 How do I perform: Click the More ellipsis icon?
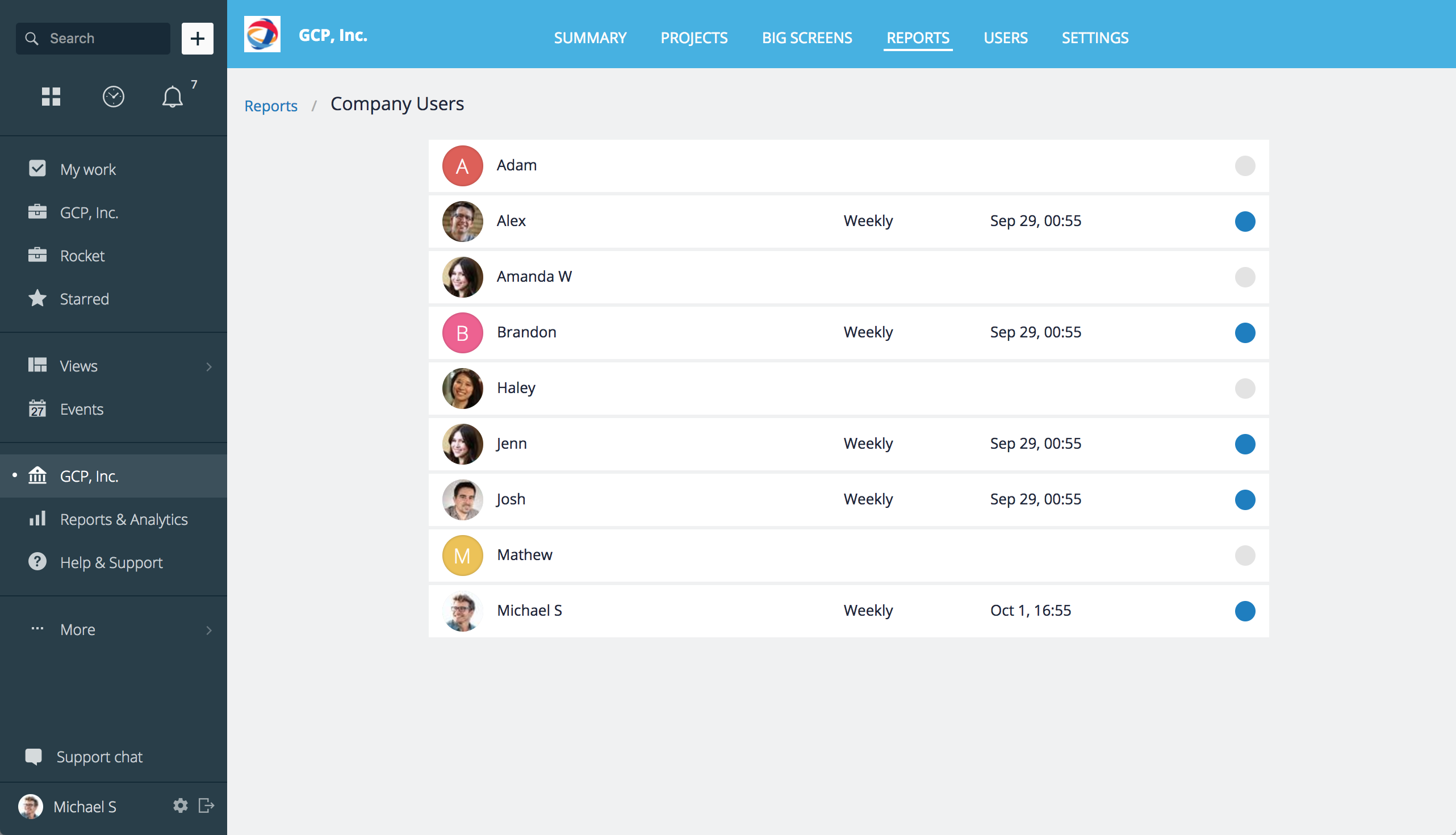click(x=37, y=629)
